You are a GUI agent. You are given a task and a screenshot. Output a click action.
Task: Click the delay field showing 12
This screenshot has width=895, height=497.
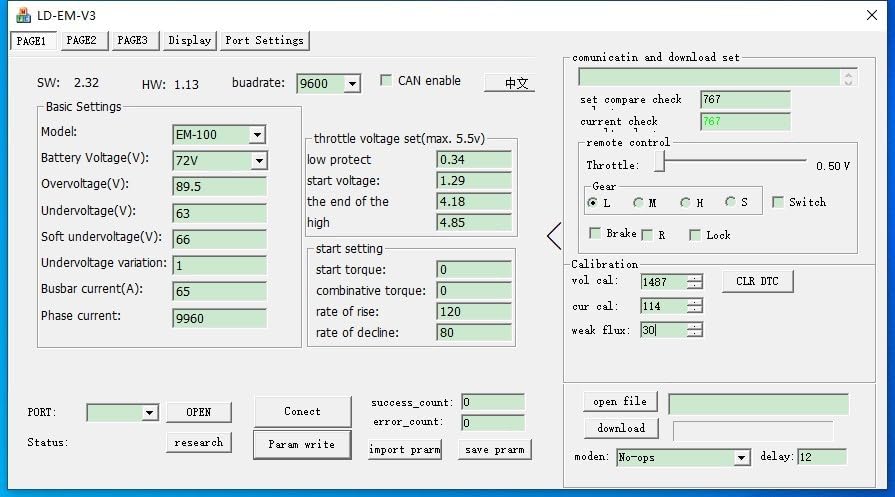pyautogui.click(x=822, y=457)
